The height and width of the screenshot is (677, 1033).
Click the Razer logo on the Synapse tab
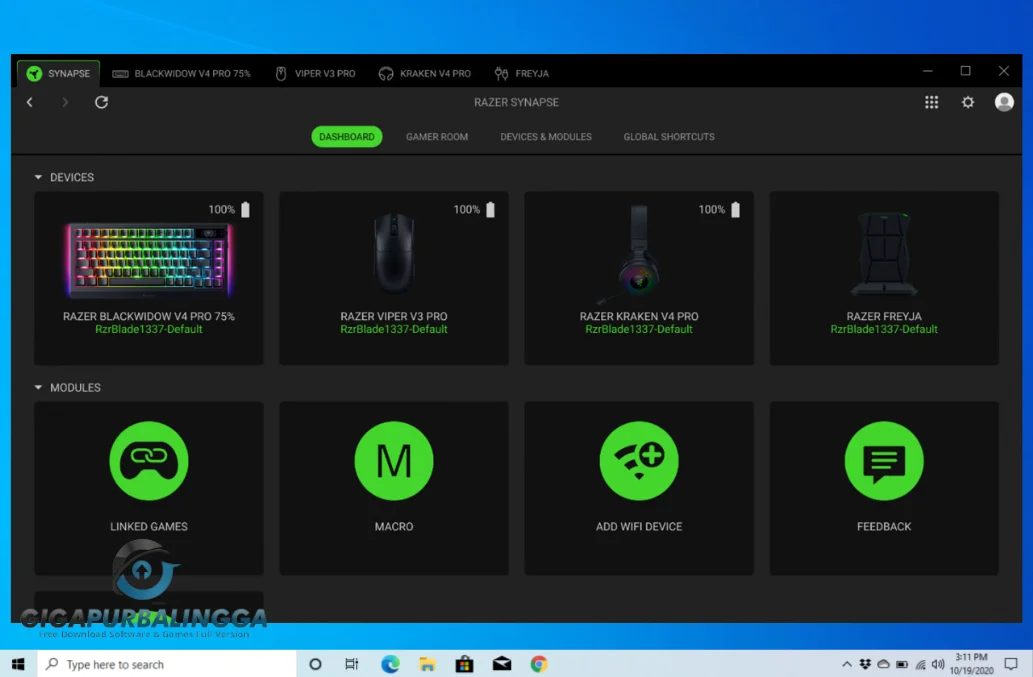click(31, 72)
